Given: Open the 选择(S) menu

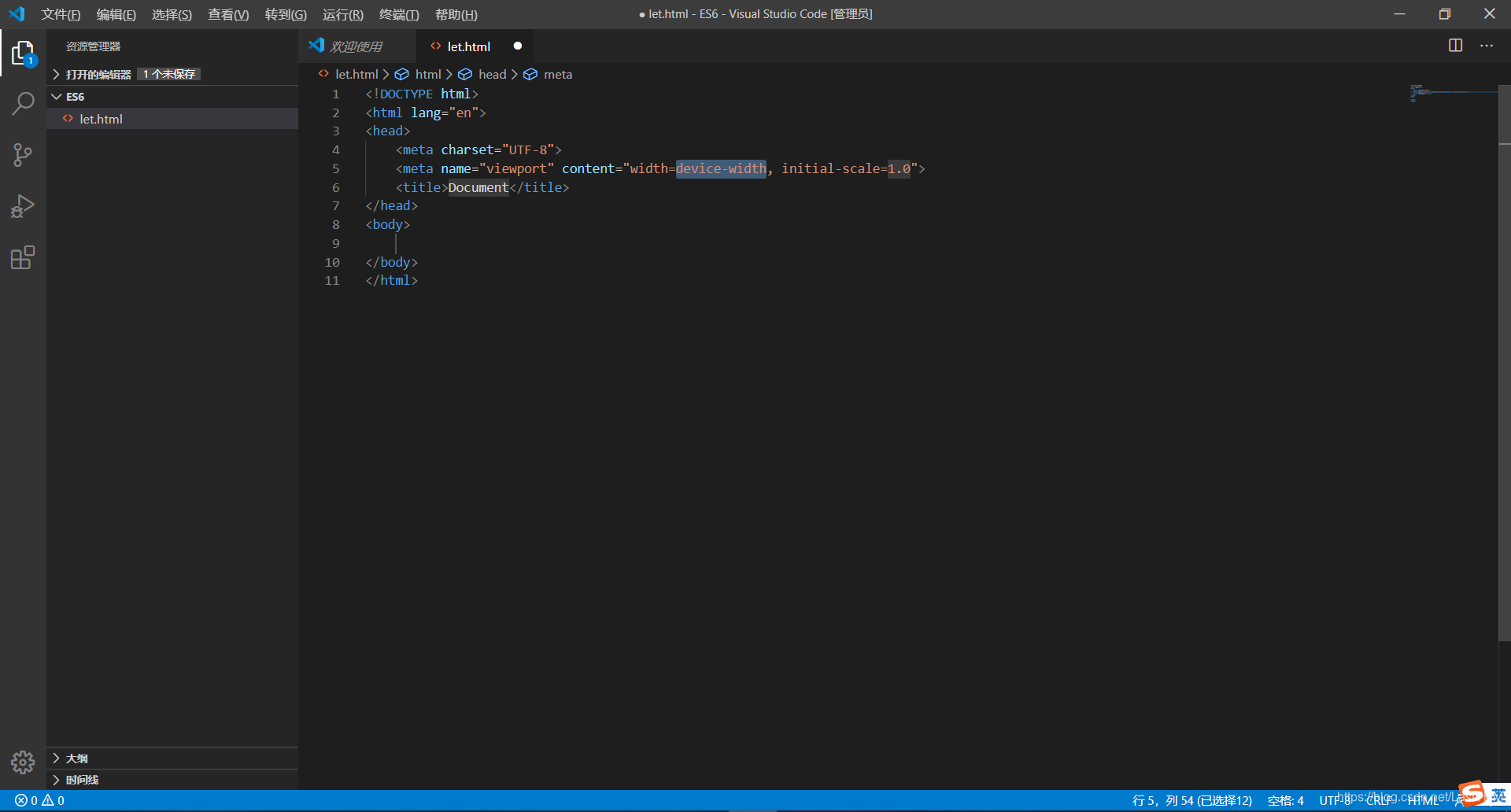Looking at the screenshot, I should 172,14.
